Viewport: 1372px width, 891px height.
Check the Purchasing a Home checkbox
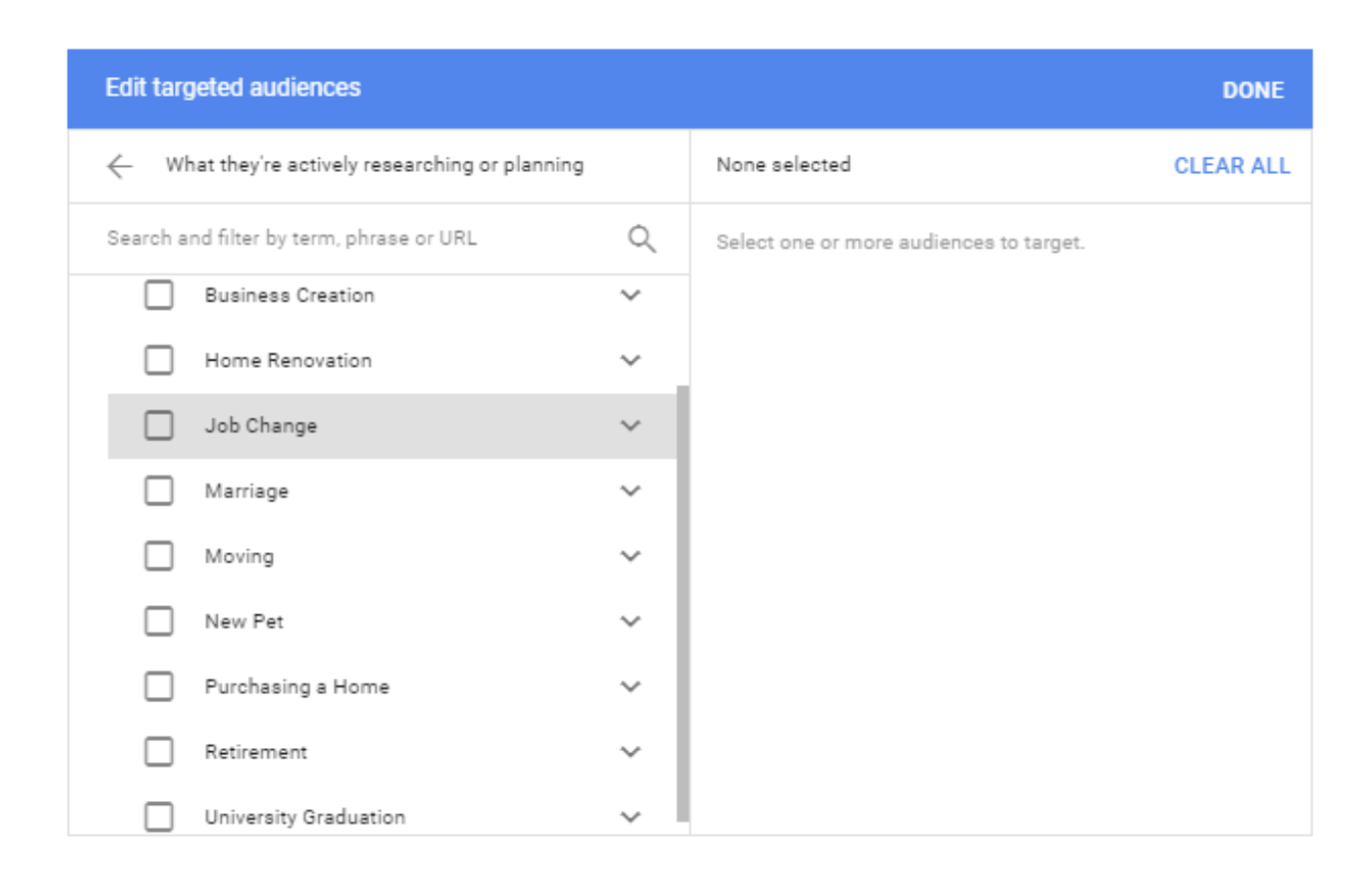[x=159, y=686]
